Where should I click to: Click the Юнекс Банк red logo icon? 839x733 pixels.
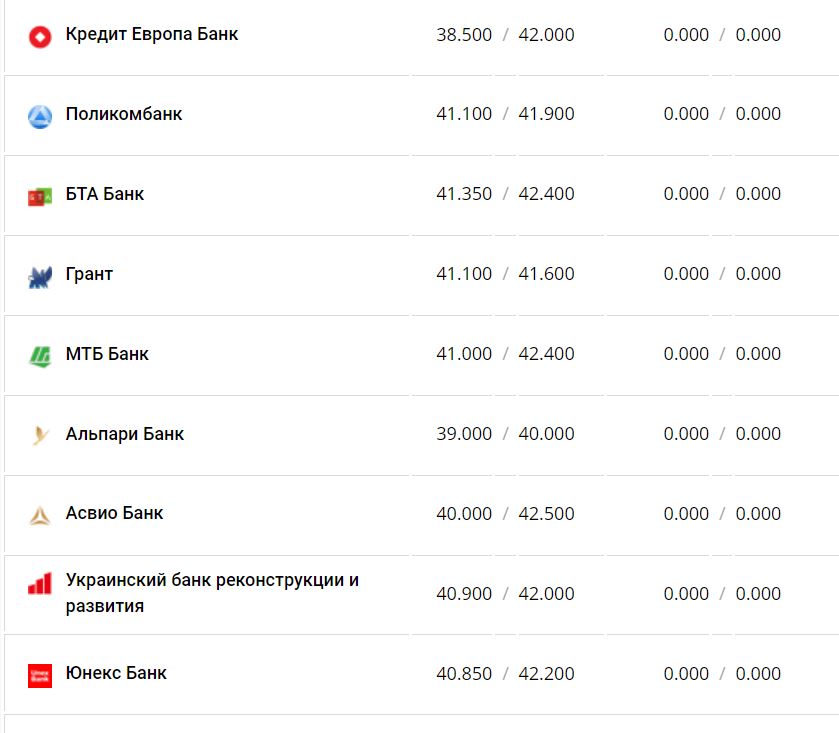40,675
